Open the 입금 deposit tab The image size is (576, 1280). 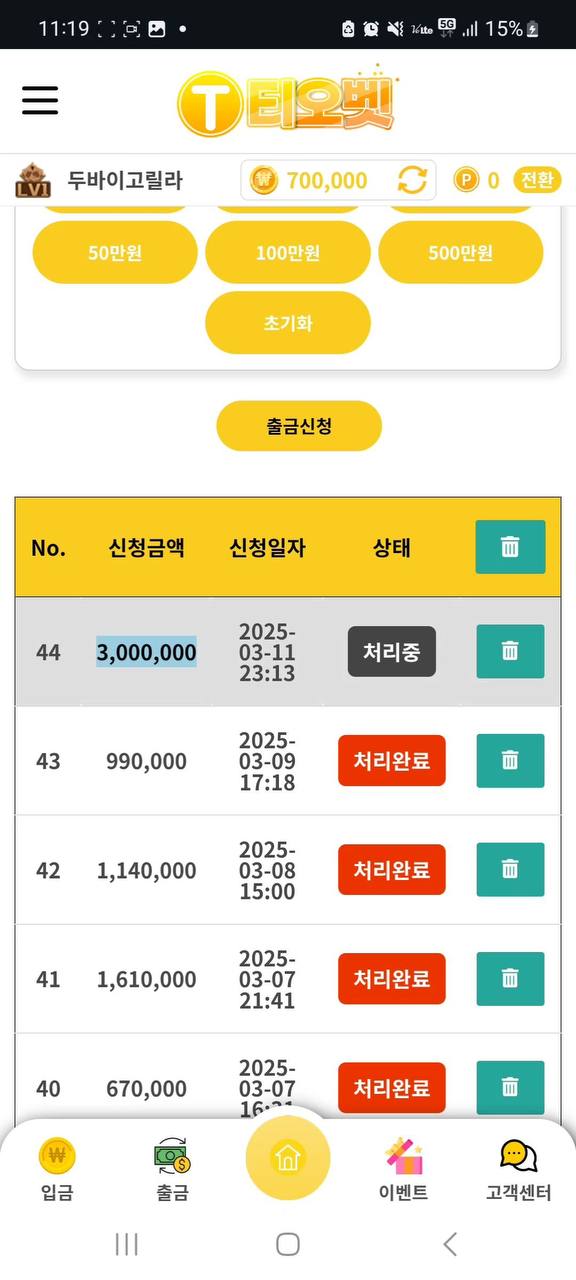pos(57,1170)
